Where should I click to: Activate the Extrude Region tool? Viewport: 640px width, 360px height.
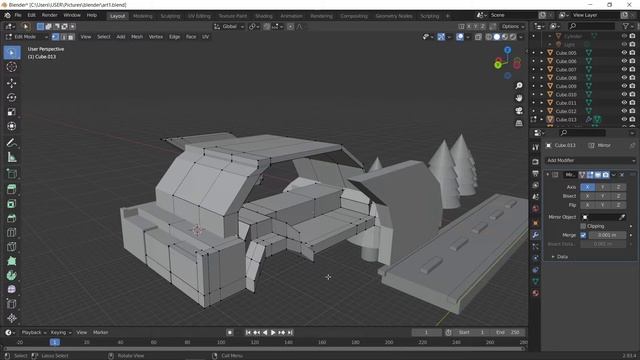coord(11,189)
